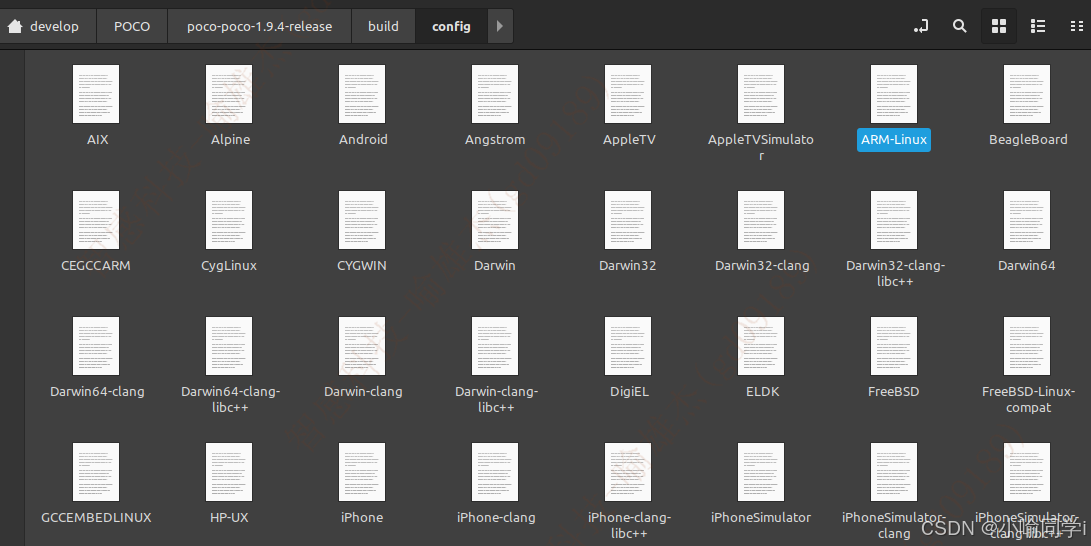Click the ELDK file name label
Image resolution: width=1091 pixels, height=546 pixels.
763,392
